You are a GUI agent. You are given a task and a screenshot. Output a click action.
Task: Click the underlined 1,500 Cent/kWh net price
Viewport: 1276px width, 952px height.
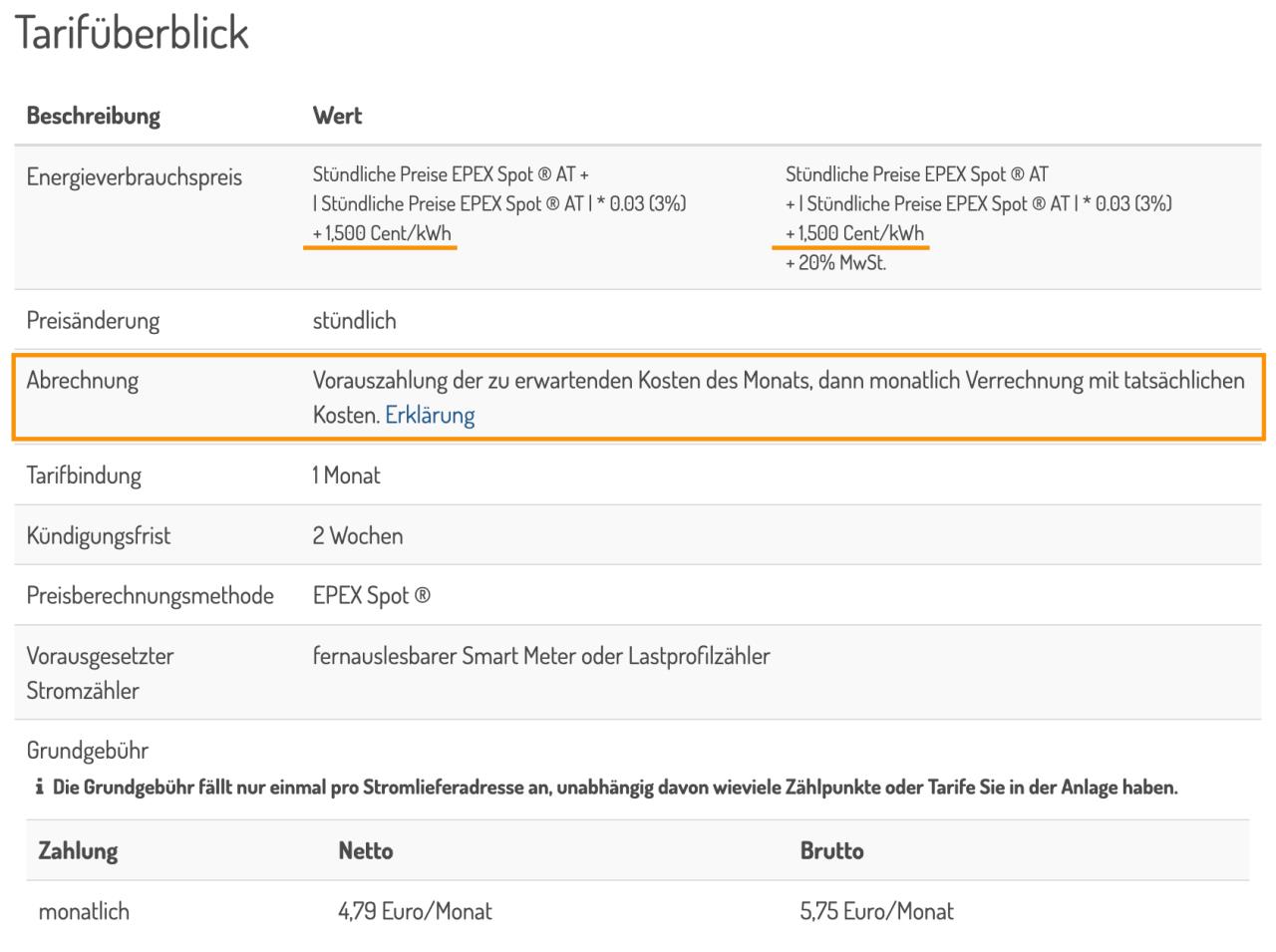pyautogui.click(x=381, y=234)
